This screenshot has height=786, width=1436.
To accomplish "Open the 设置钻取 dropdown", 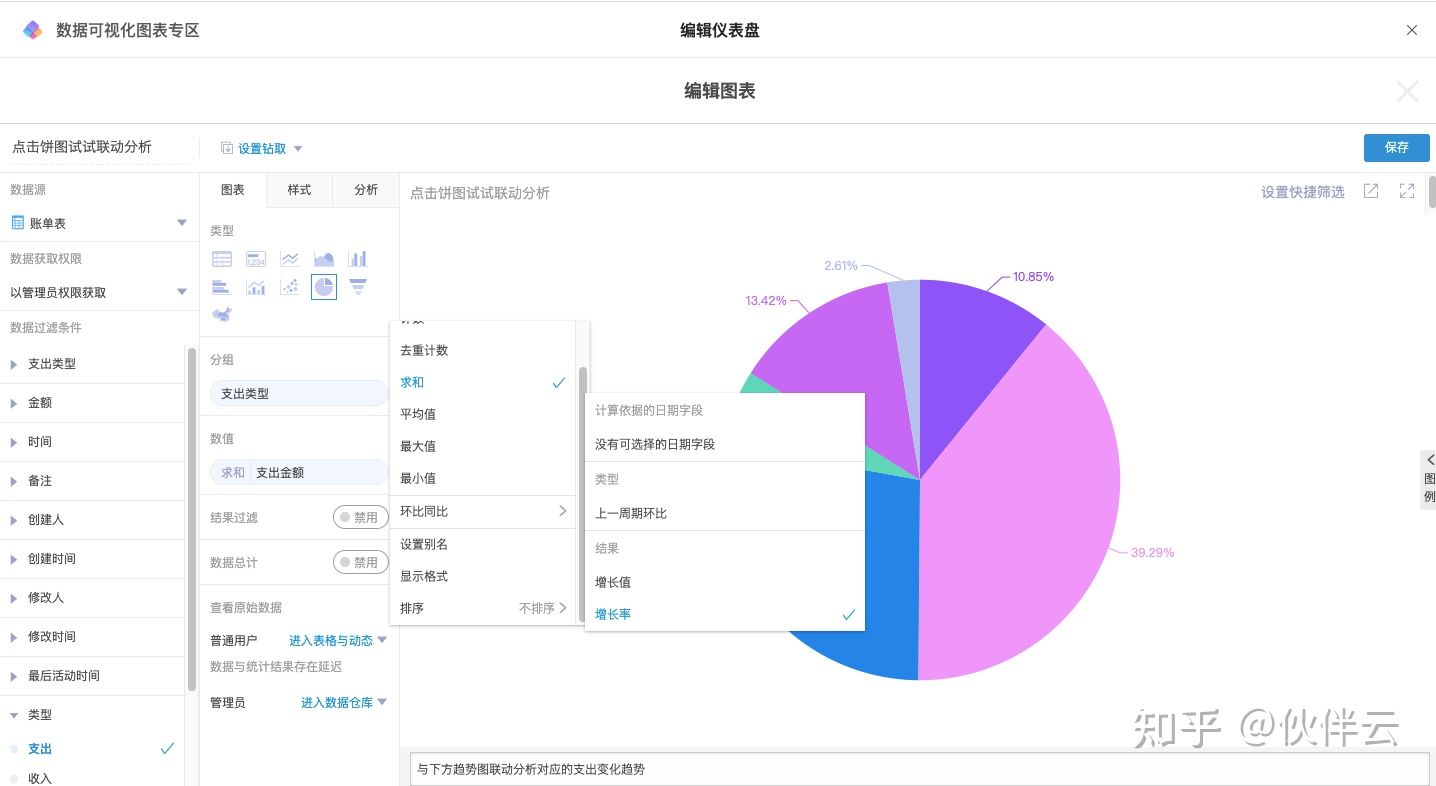I will coord(262,148).
